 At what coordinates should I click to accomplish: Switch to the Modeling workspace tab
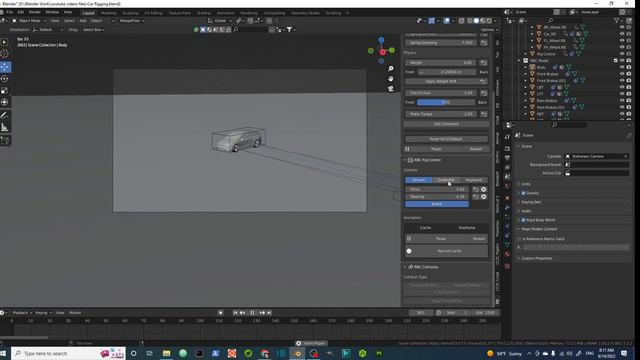click(109, 13)
